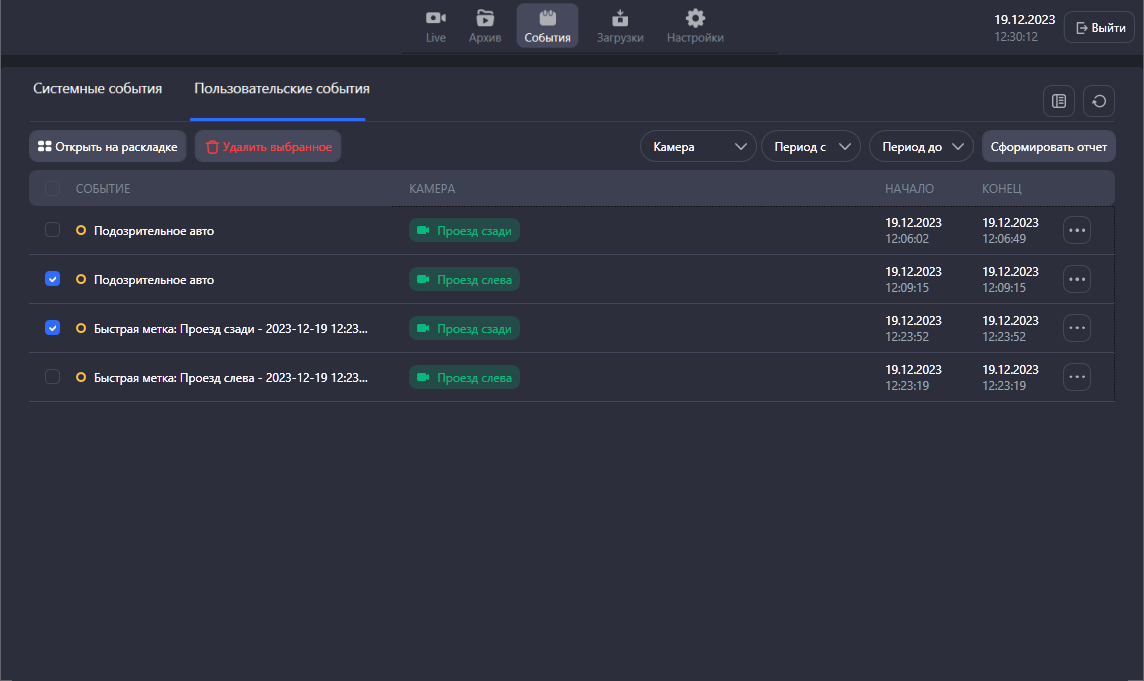This screenshot has height=681, width=1144.
Task: Click the refresh events icon
Action: 1099,101
